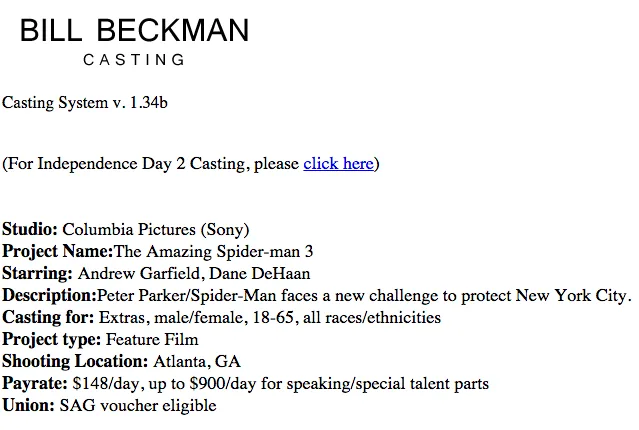
Task: Click the bold Project type label
Action: pyautogui.click(x=51, y=340)
